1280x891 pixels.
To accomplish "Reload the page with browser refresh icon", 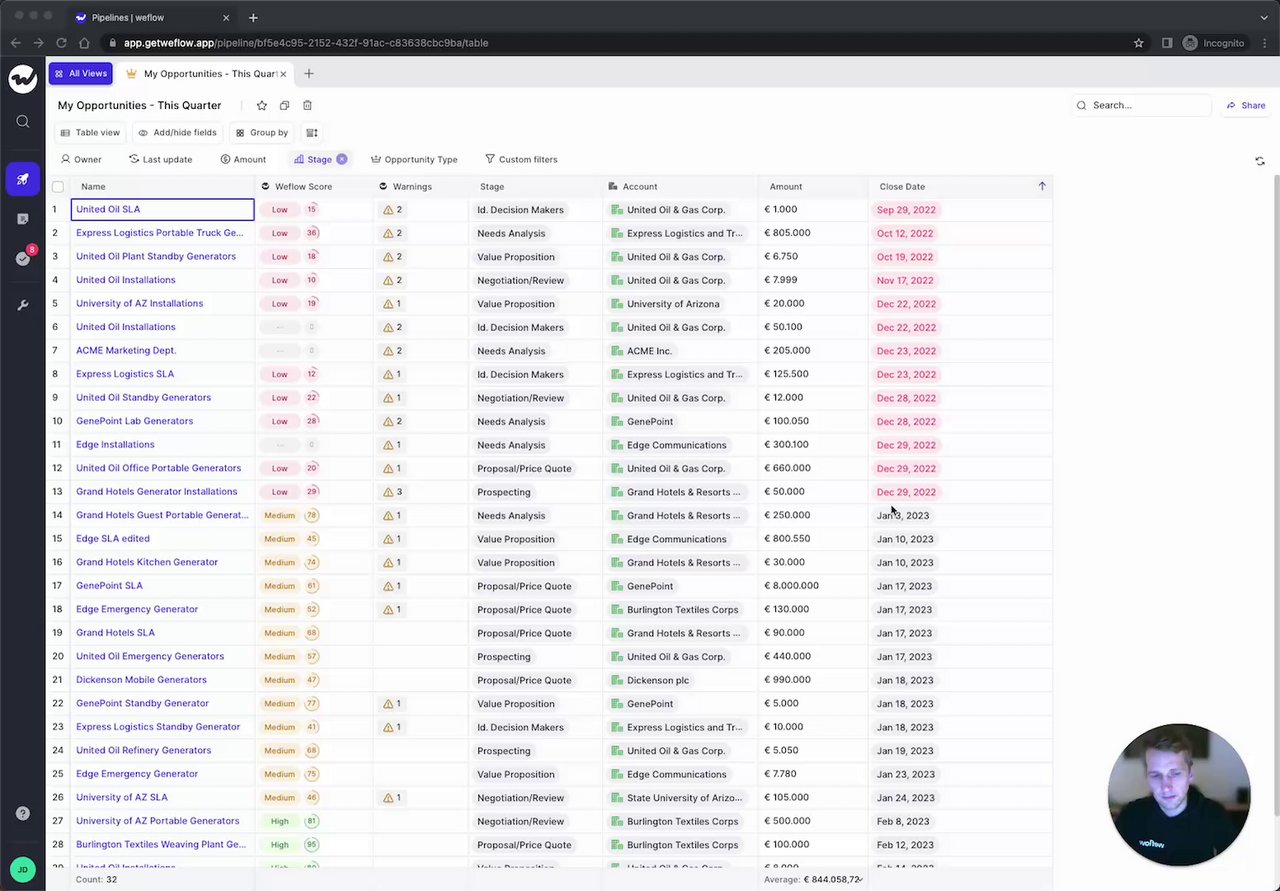I will tap(61, 43).
